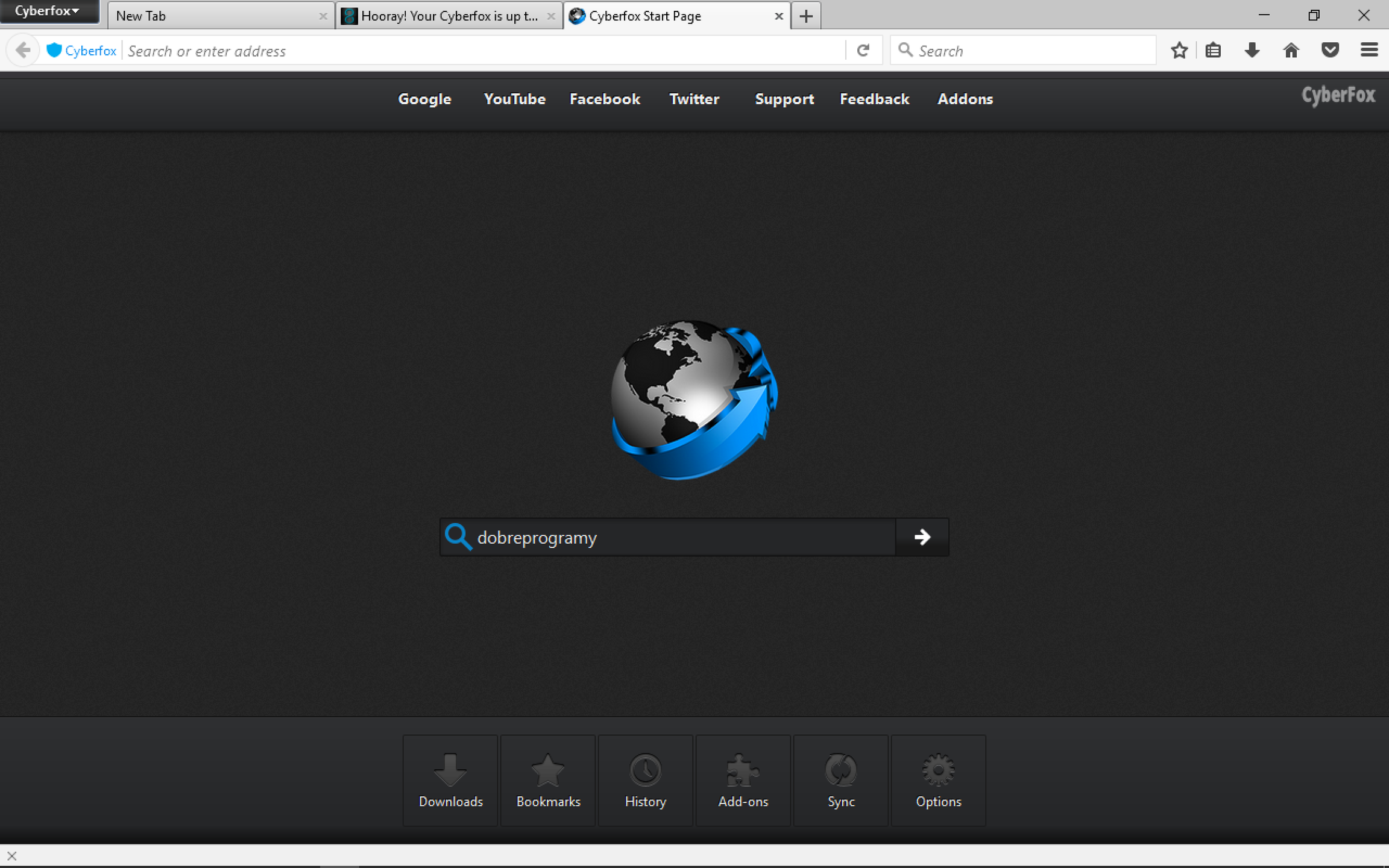Show bookmarks list menu icon
This screenshot has width=1389, height=868.
[x=1213, y=50]
